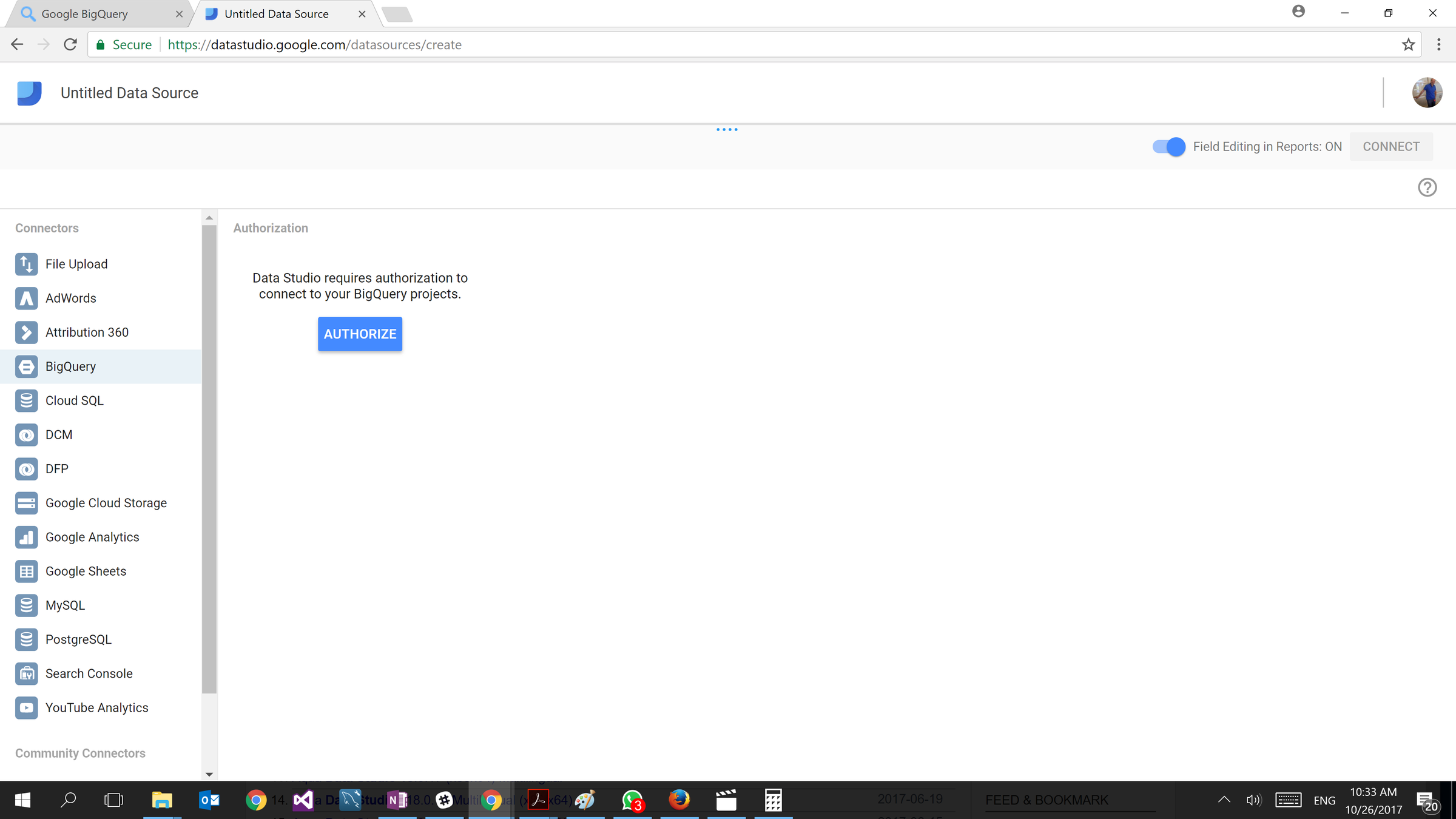Image resolution: width=1456 pixels, height=819 pixels.
Task: Open a new browser tab
Action: 398,15
